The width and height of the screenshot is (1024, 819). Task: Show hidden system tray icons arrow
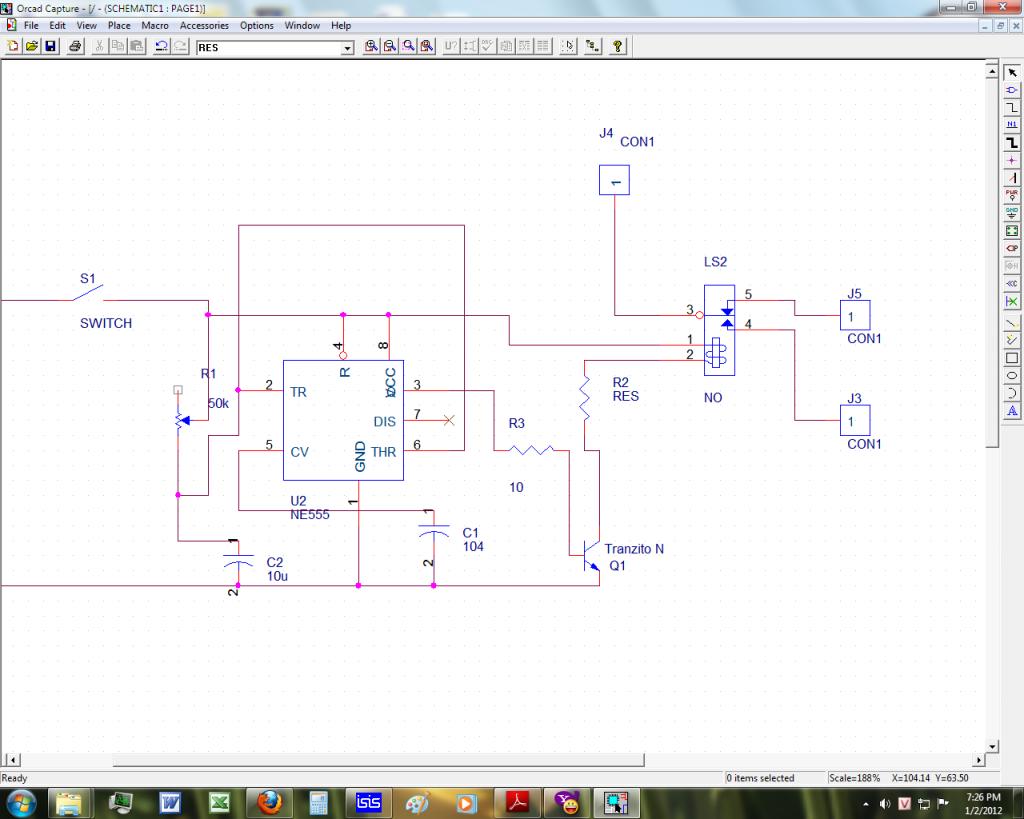pyautogui.click(x=865, y=803)
